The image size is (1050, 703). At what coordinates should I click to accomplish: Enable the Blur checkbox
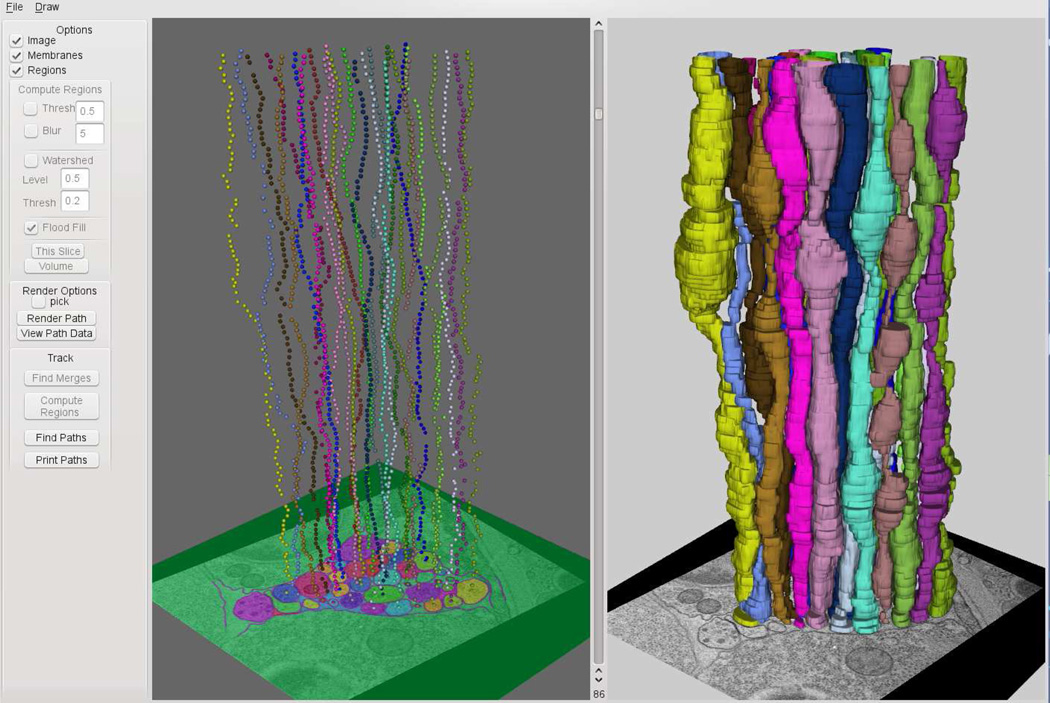pyautogui.click(x=30, y=130)
